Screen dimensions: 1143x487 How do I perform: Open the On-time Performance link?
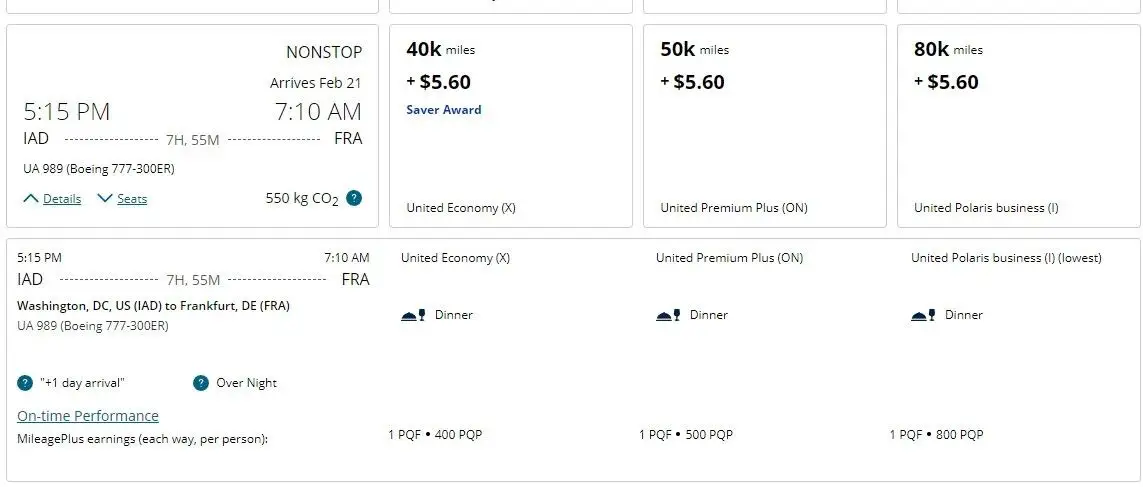(x=87, y=416)
